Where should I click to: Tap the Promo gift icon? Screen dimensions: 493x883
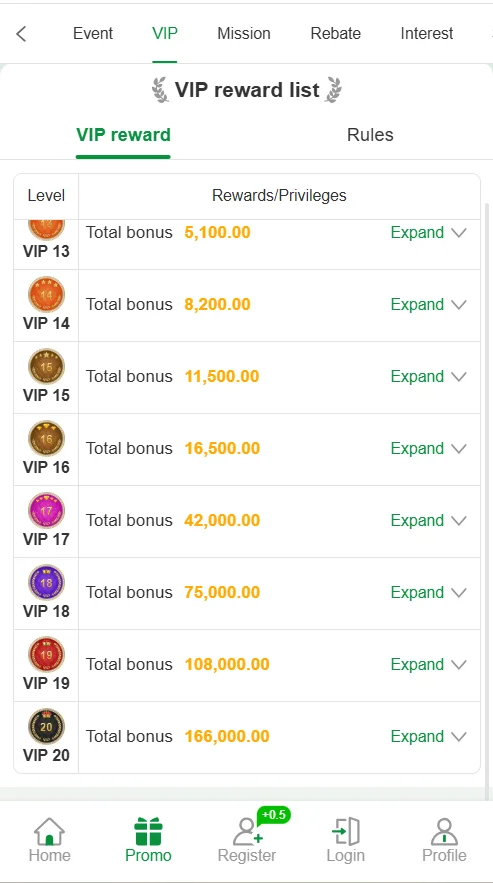(x=148, y=832)
